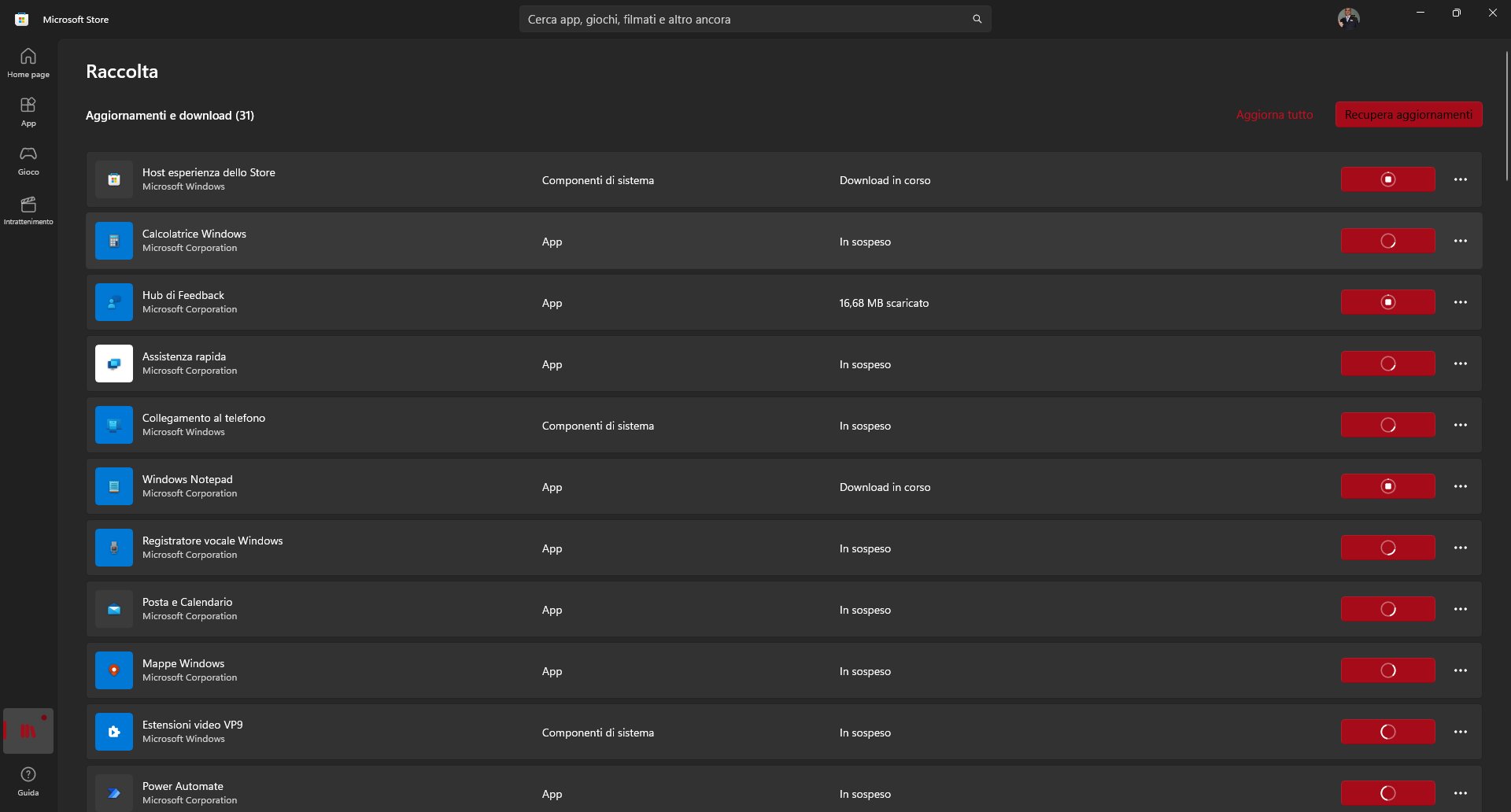Stop the Windows Notepad download
Screen dimensions: 1511x812
click(1387, 486)
